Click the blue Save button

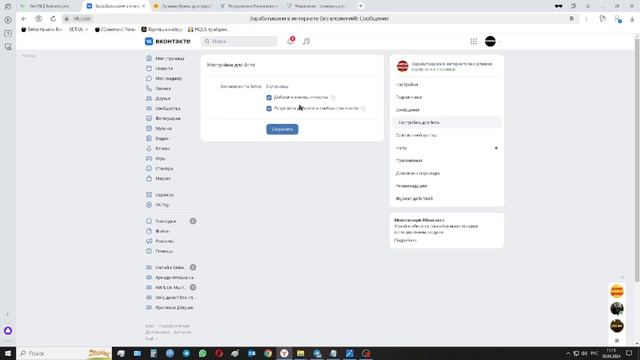tap(282, 129)
